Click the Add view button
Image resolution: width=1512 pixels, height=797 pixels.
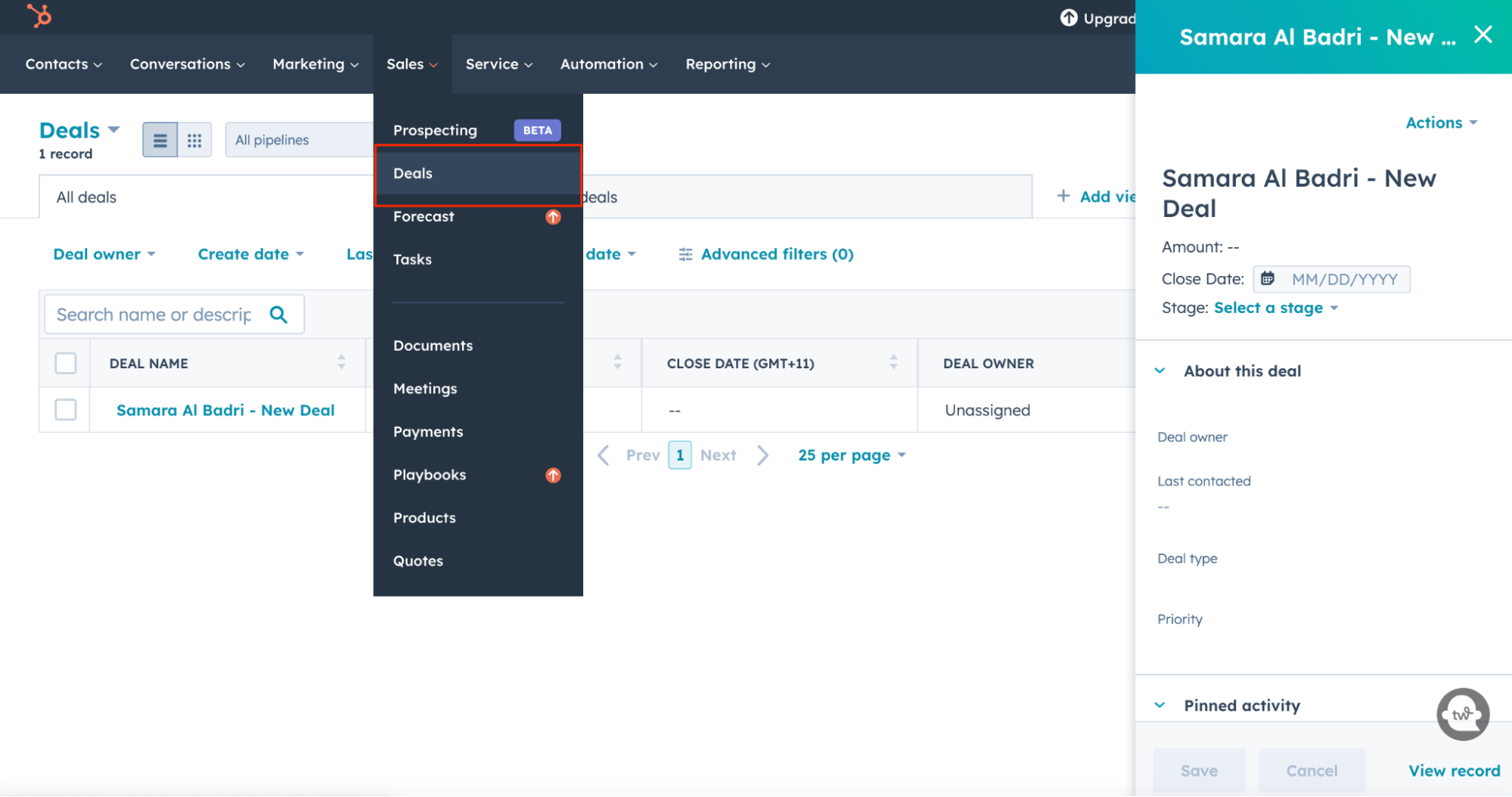[x=1096, y=197]
